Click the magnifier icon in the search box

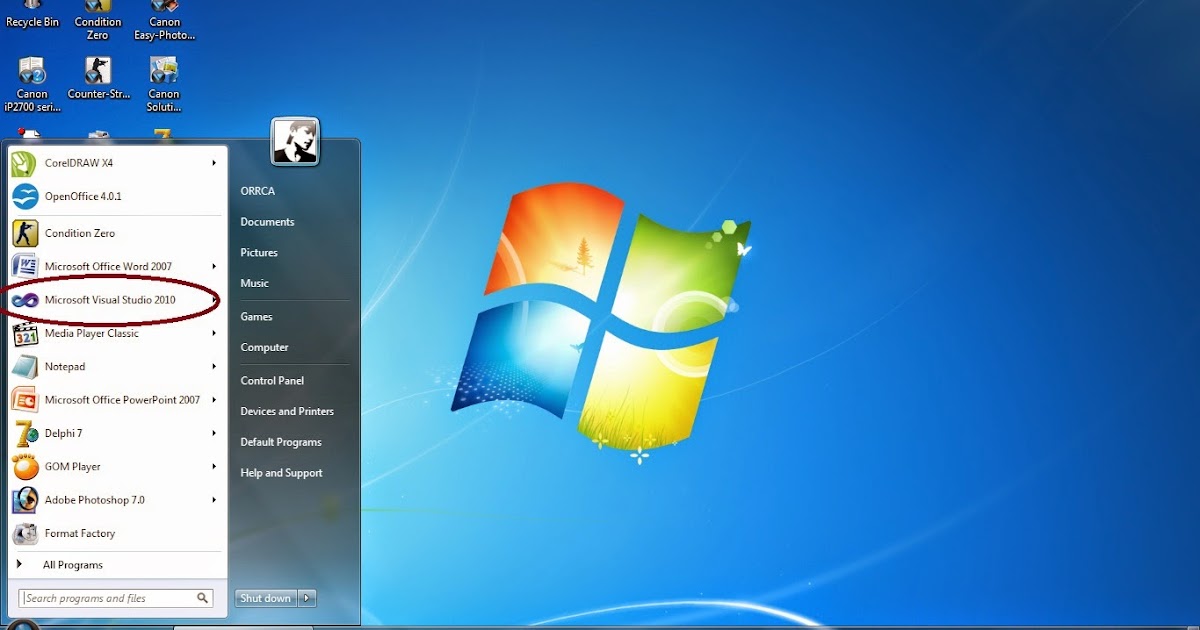point(203,598)
